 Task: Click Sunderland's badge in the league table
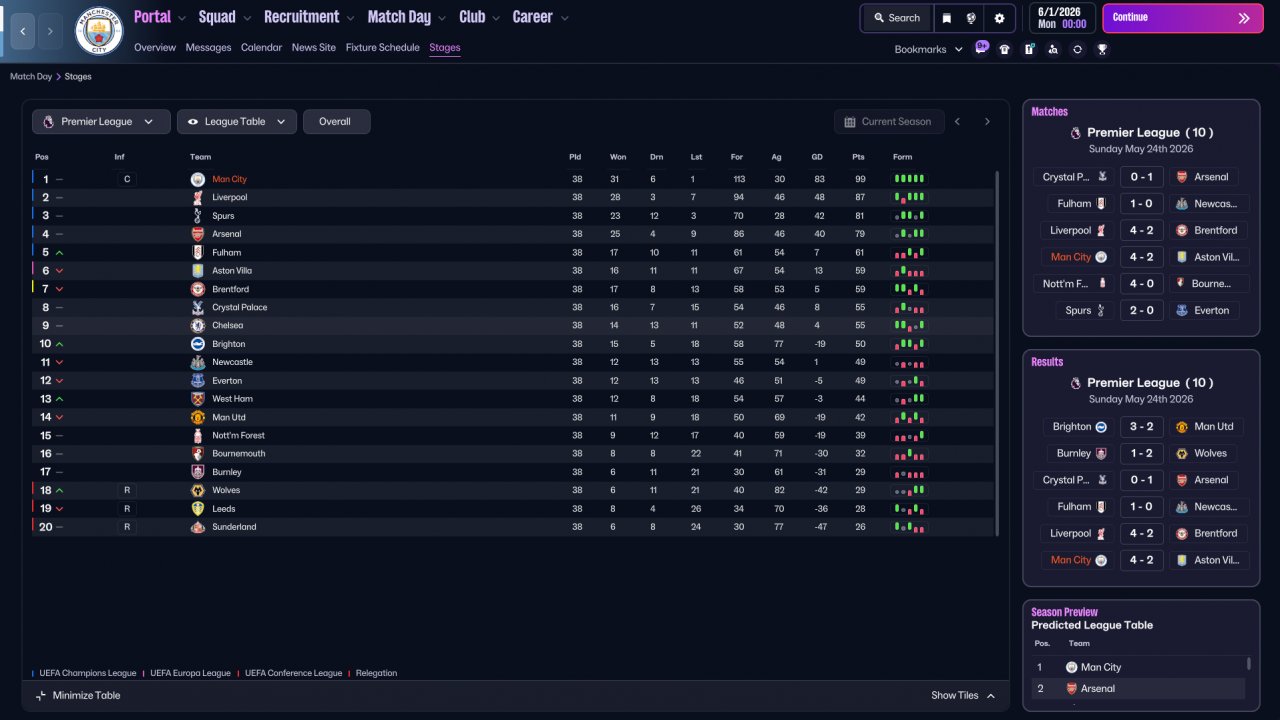(197, 527)
